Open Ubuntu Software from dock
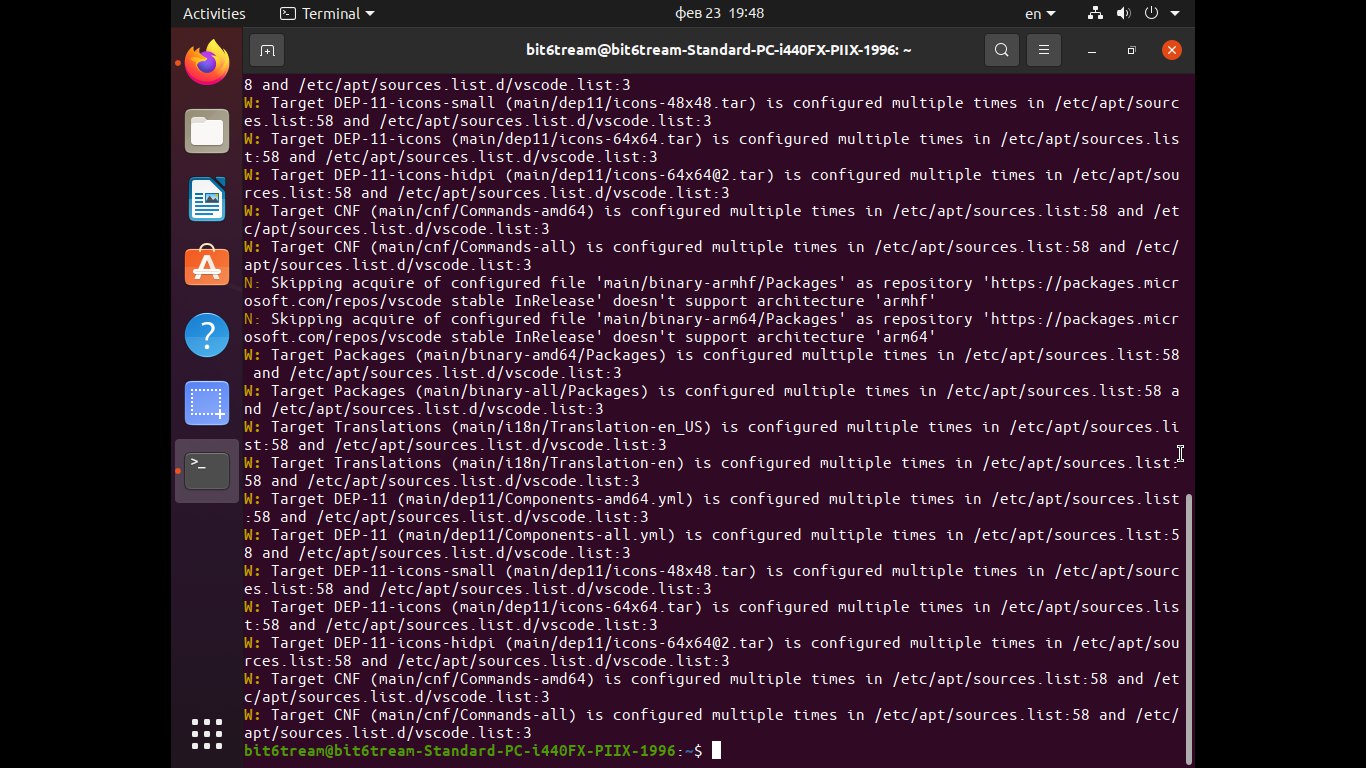The image size is (1366, 768). (207, 267)
